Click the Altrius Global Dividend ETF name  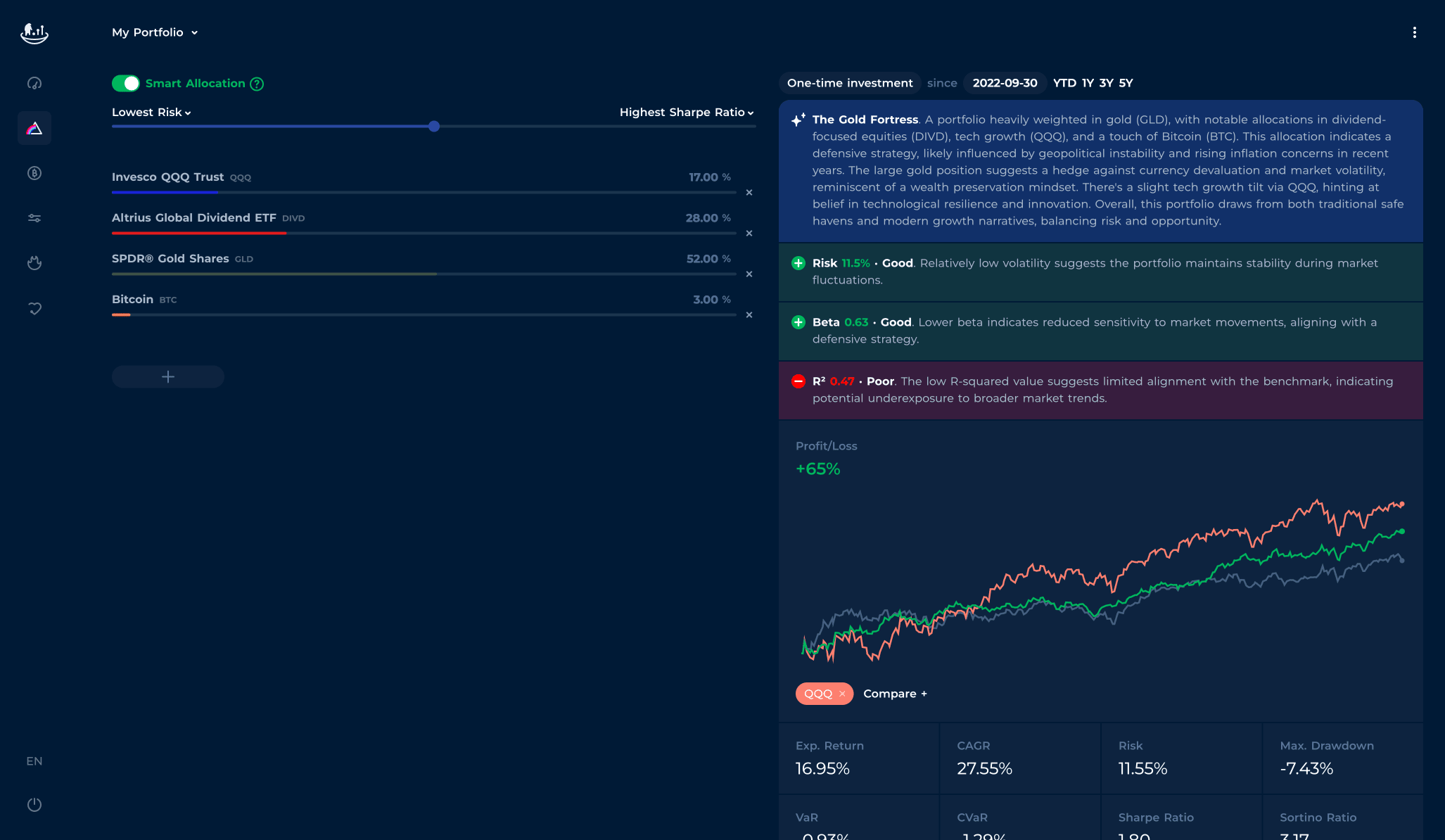point(194,218)
